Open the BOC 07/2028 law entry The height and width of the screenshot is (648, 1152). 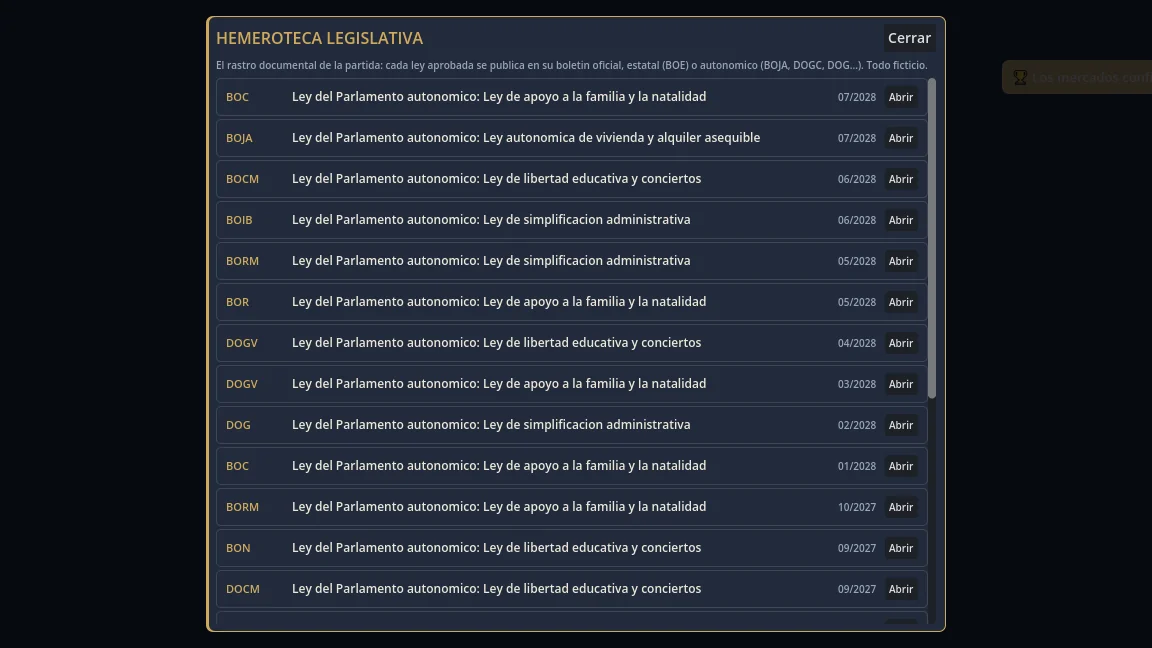901,97
